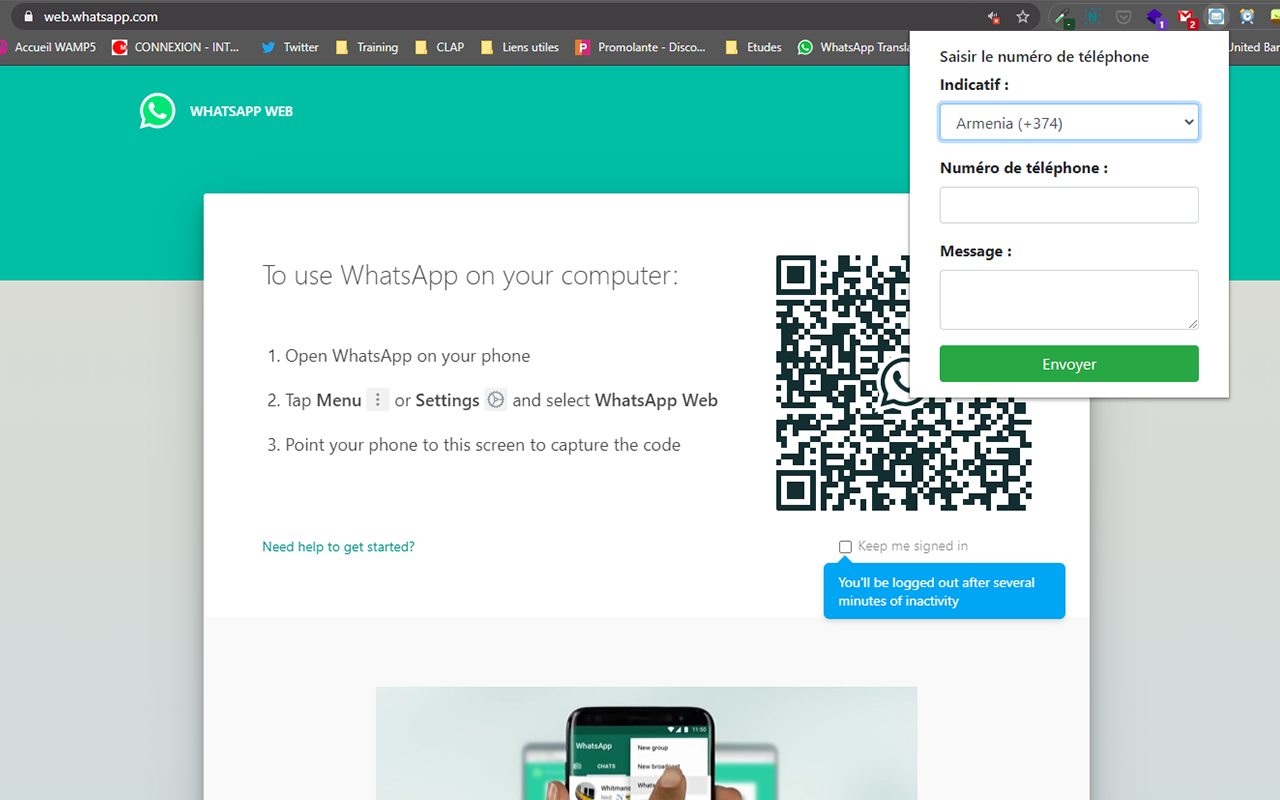
Task: Open the Need help to get started link
Action: [x=338, y=547]
